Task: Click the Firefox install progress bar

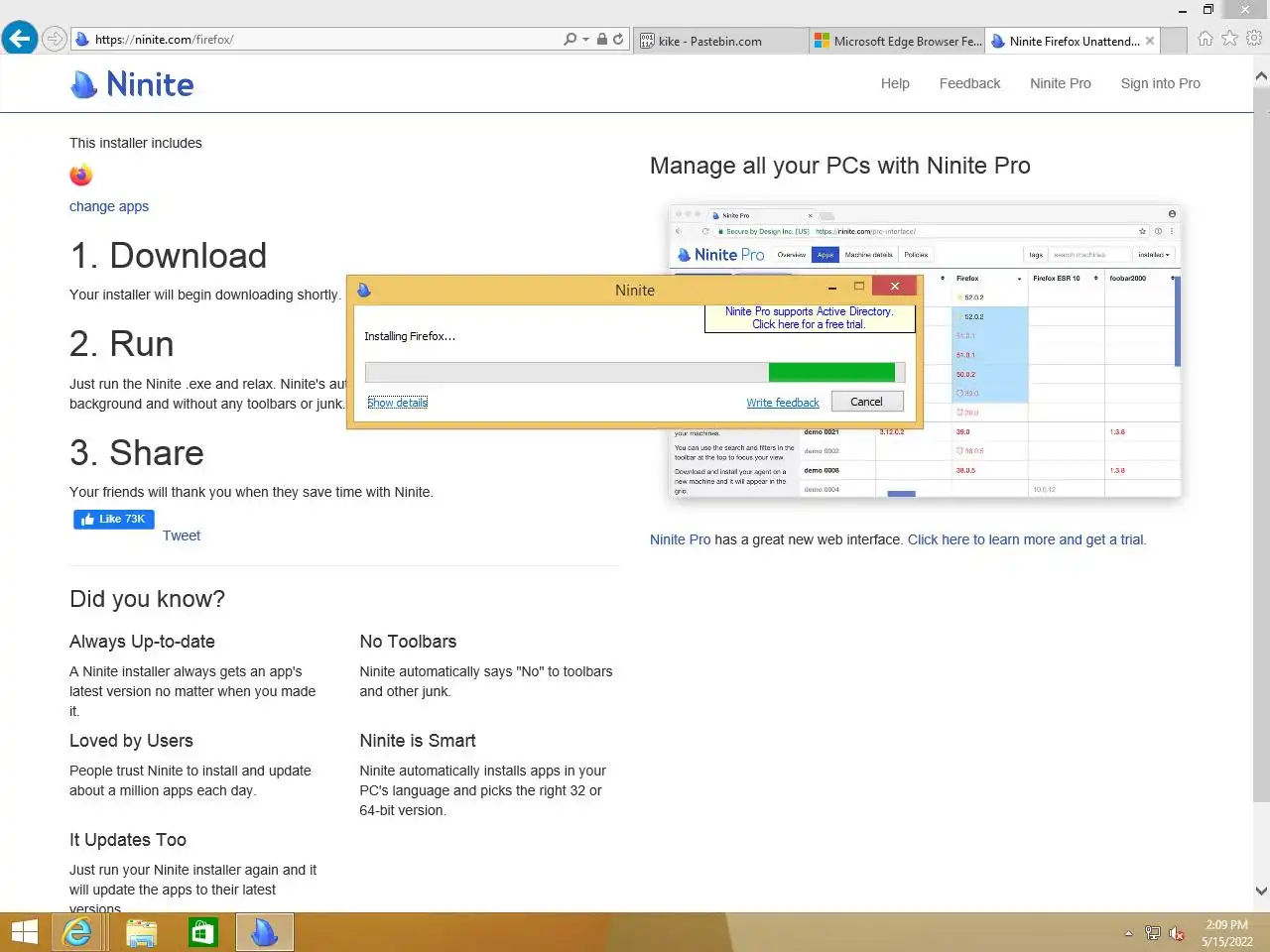Action: coord(635,372)
